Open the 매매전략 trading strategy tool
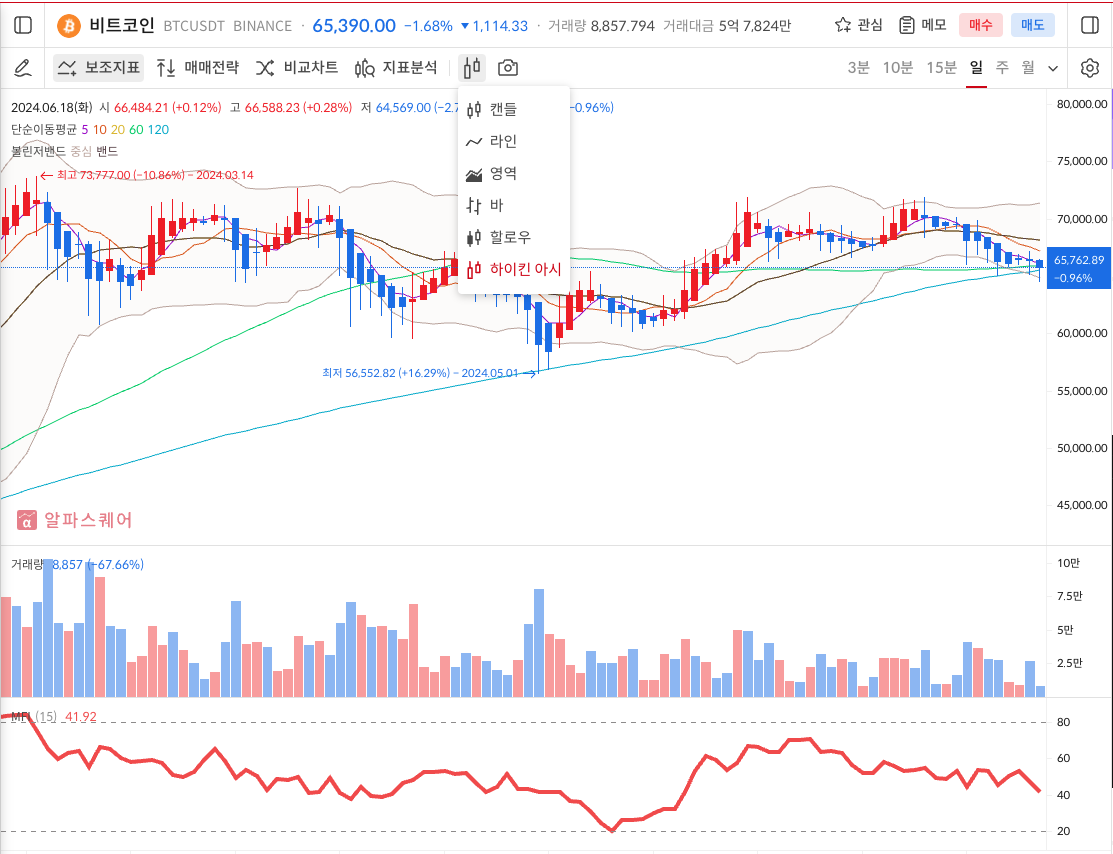 [x=197, y=68]
